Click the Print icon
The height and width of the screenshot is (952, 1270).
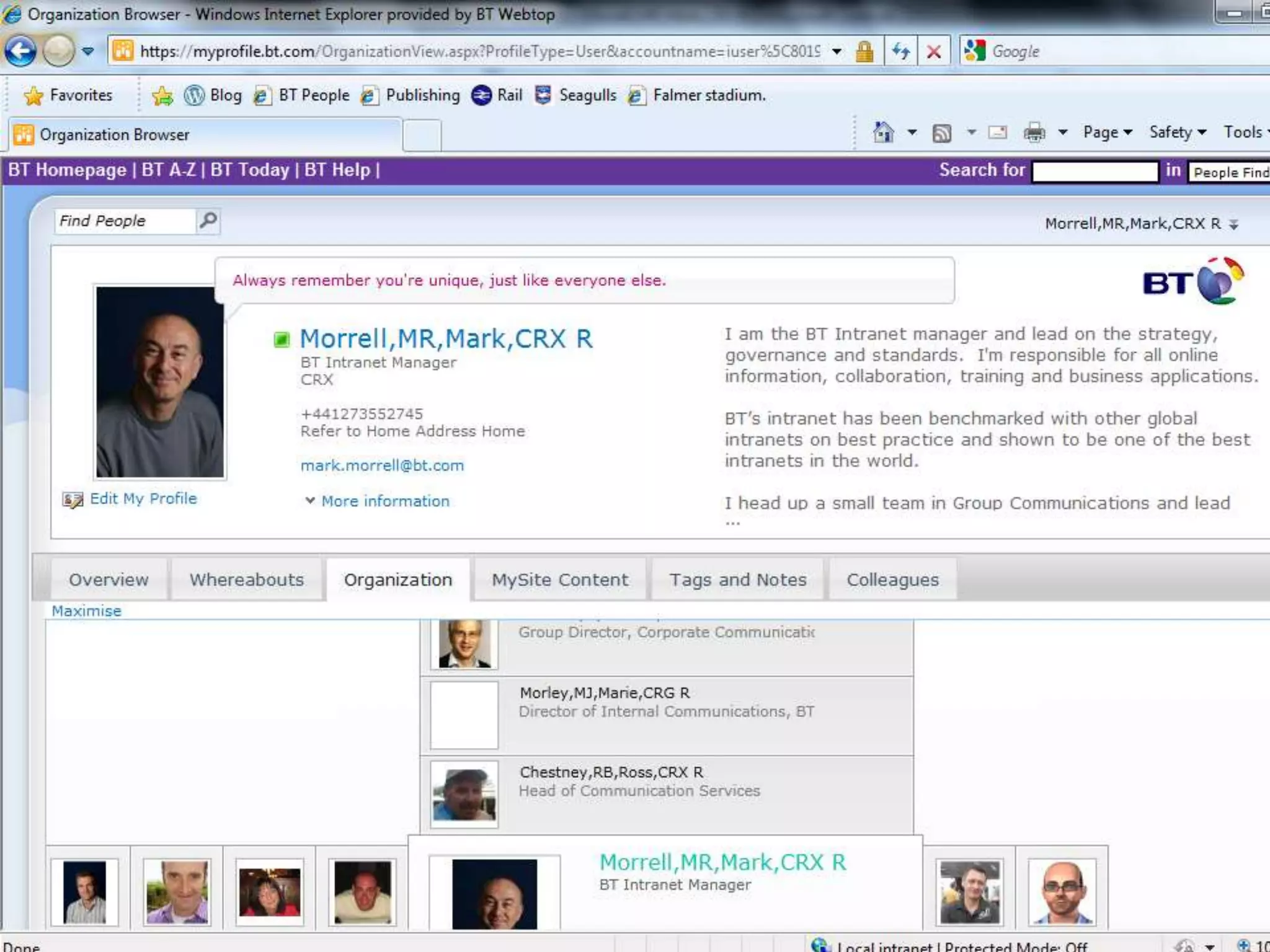coord(1034,132)
